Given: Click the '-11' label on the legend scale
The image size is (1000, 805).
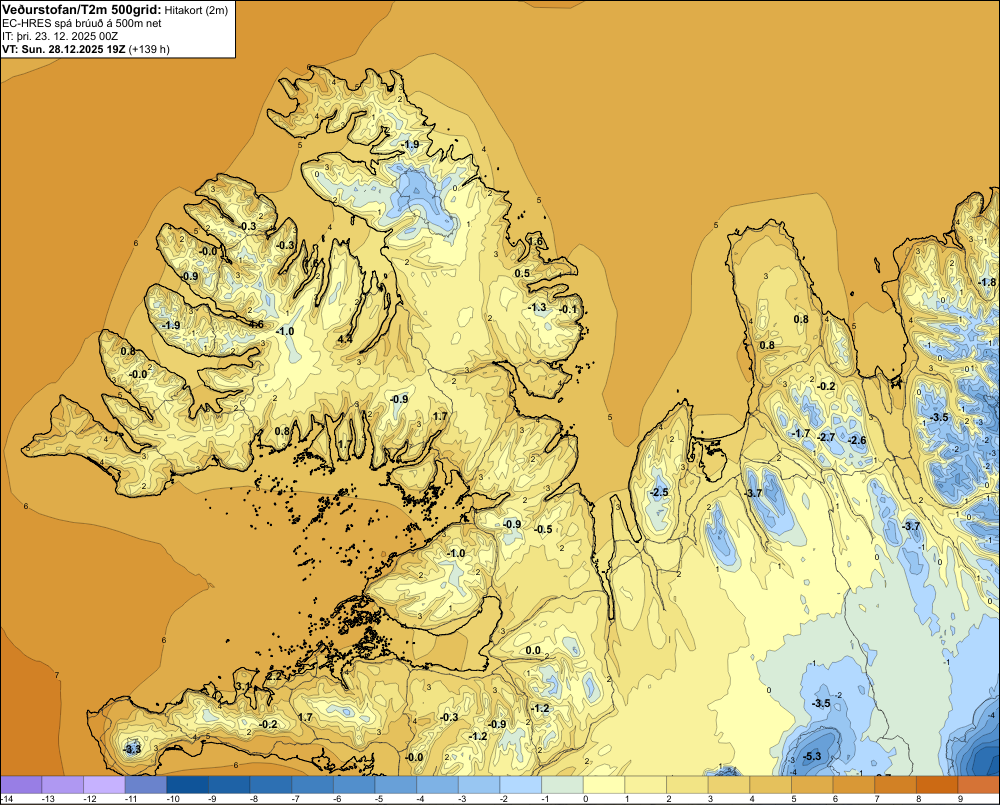Looking at the screenshot, I should pos(131,799).
